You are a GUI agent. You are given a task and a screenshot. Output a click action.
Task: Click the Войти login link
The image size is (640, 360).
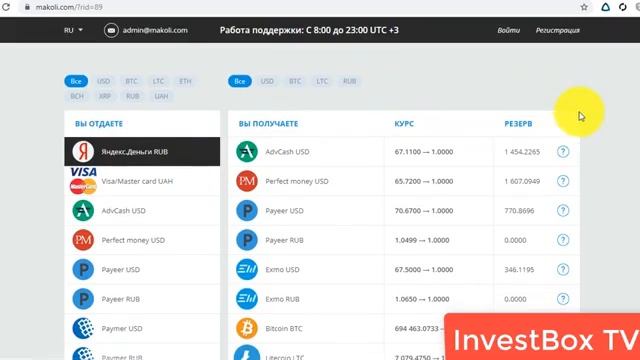click(508, 30)
